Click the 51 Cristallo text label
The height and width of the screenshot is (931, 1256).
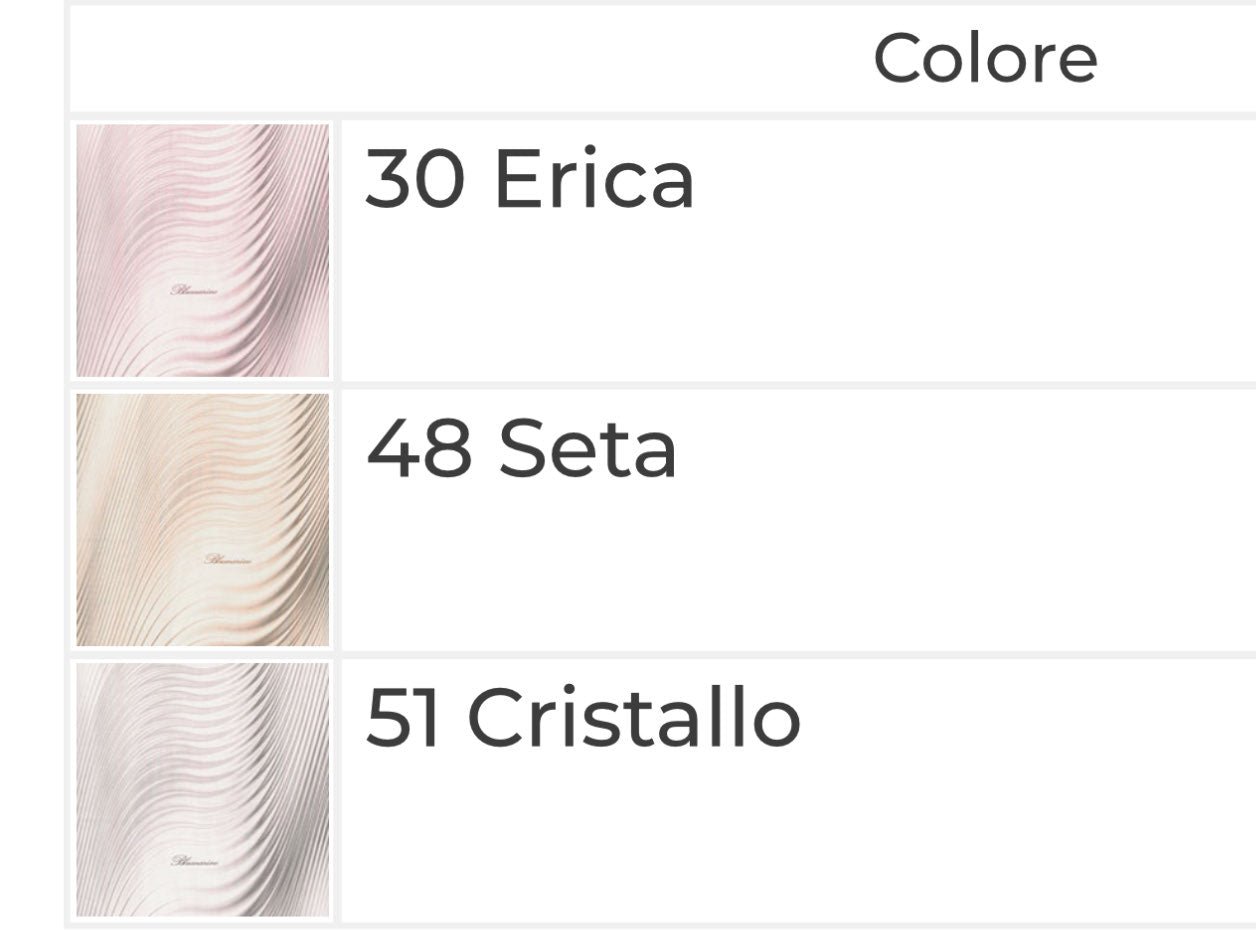pos(583,718)
